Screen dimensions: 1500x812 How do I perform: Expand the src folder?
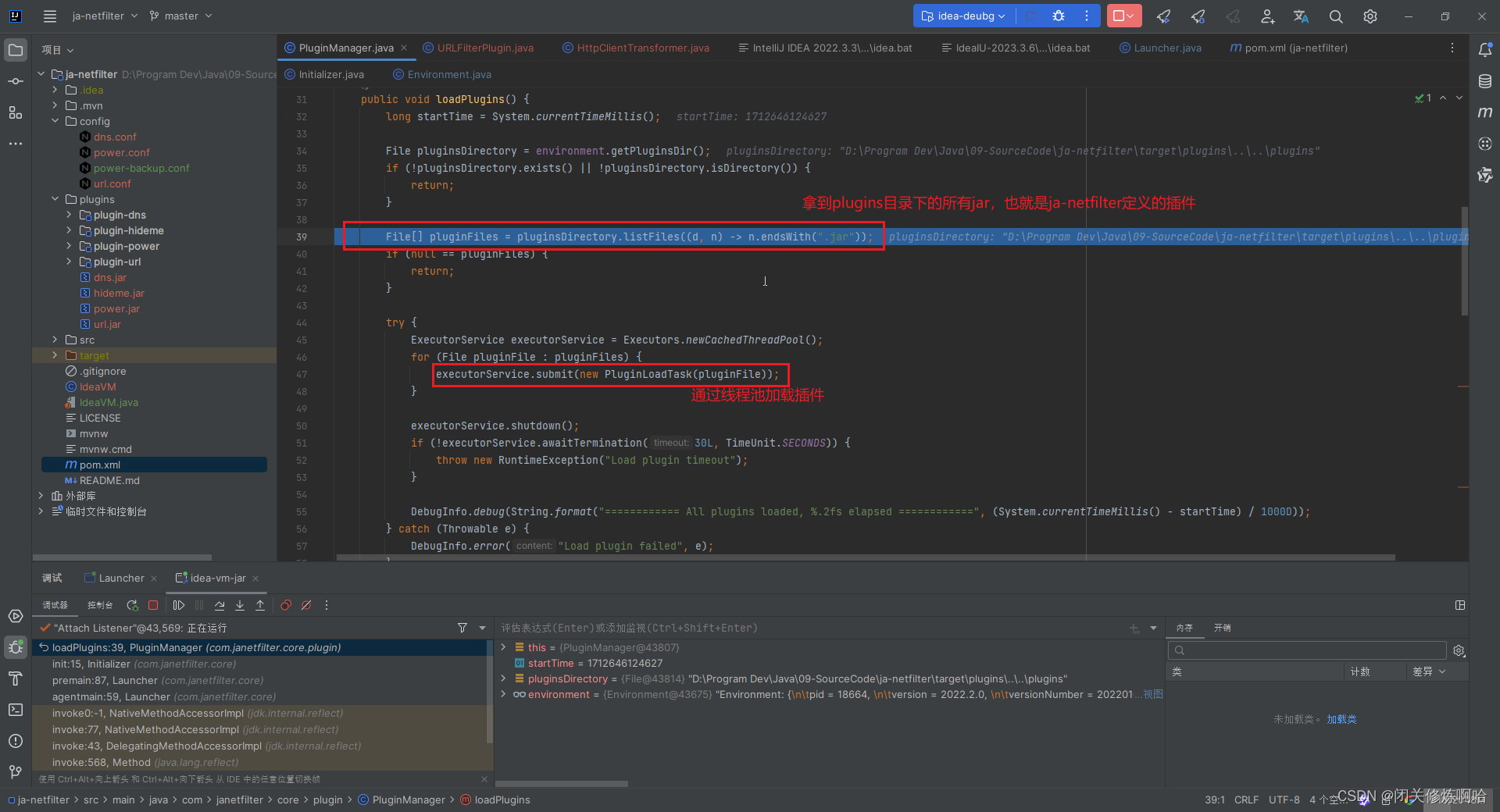click(55, 340)
